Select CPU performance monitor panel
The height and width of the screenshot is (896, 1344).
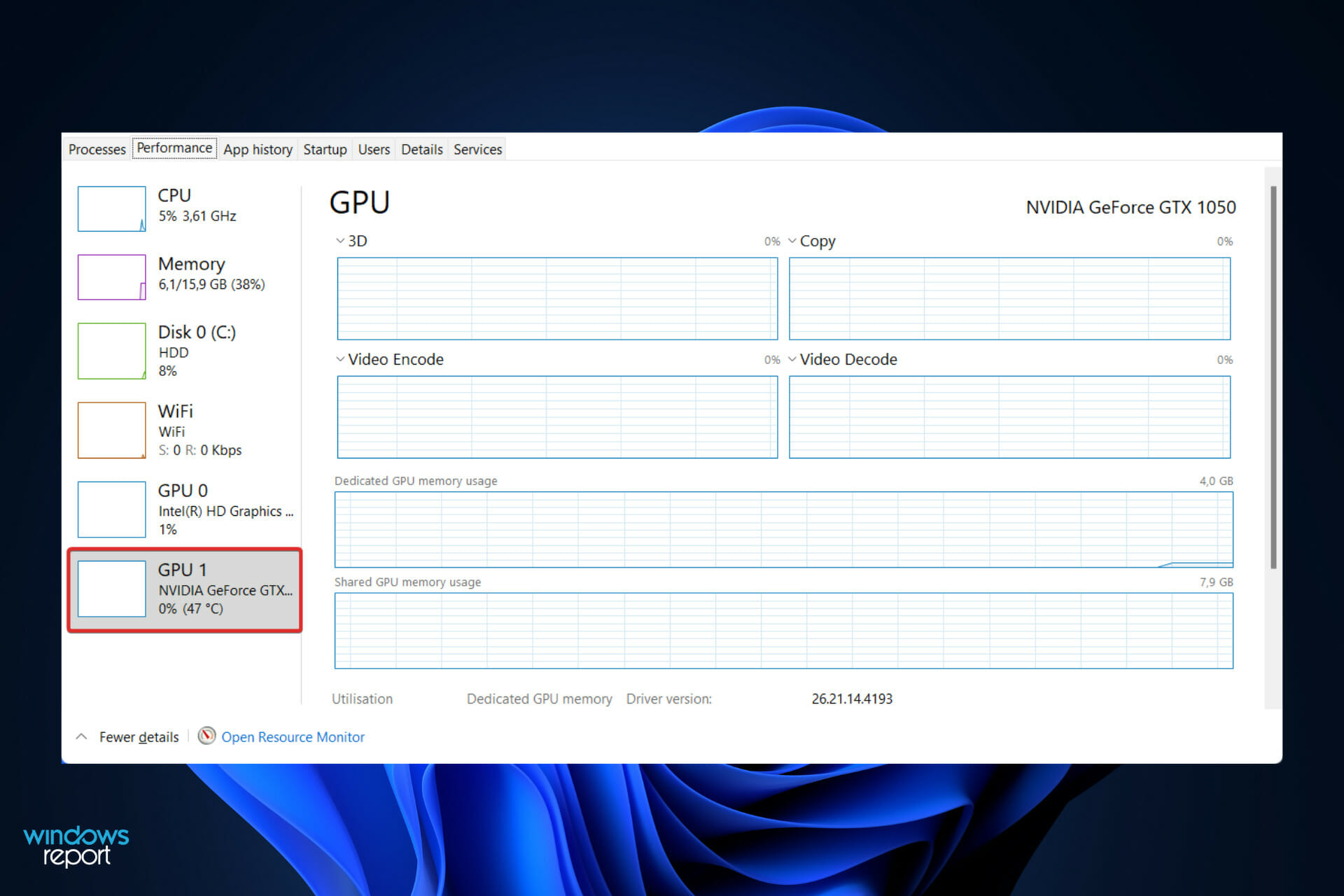pos(183,204)
